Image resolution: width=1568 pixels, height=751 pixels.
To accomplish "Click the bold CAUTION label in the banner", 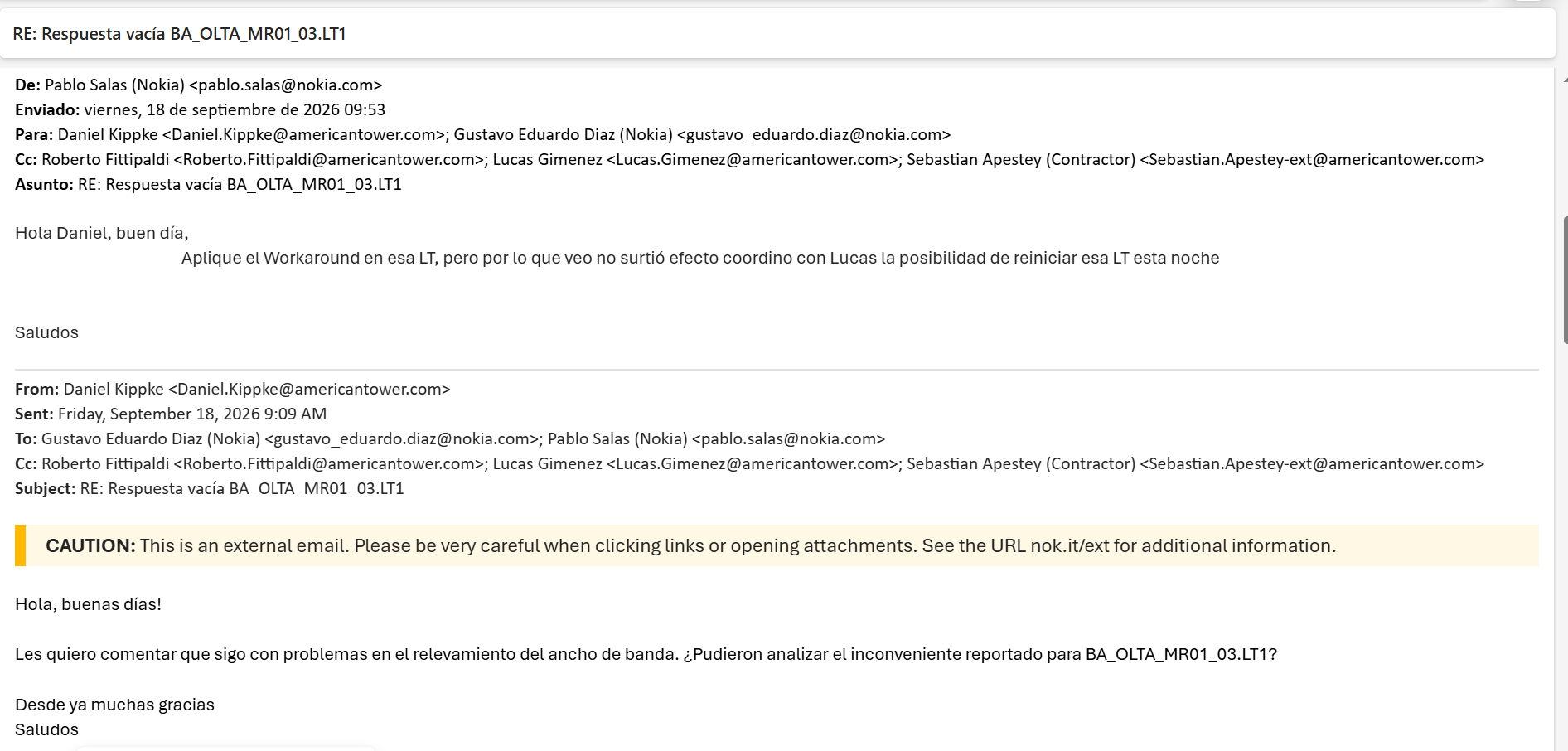I will click(90, 545).
